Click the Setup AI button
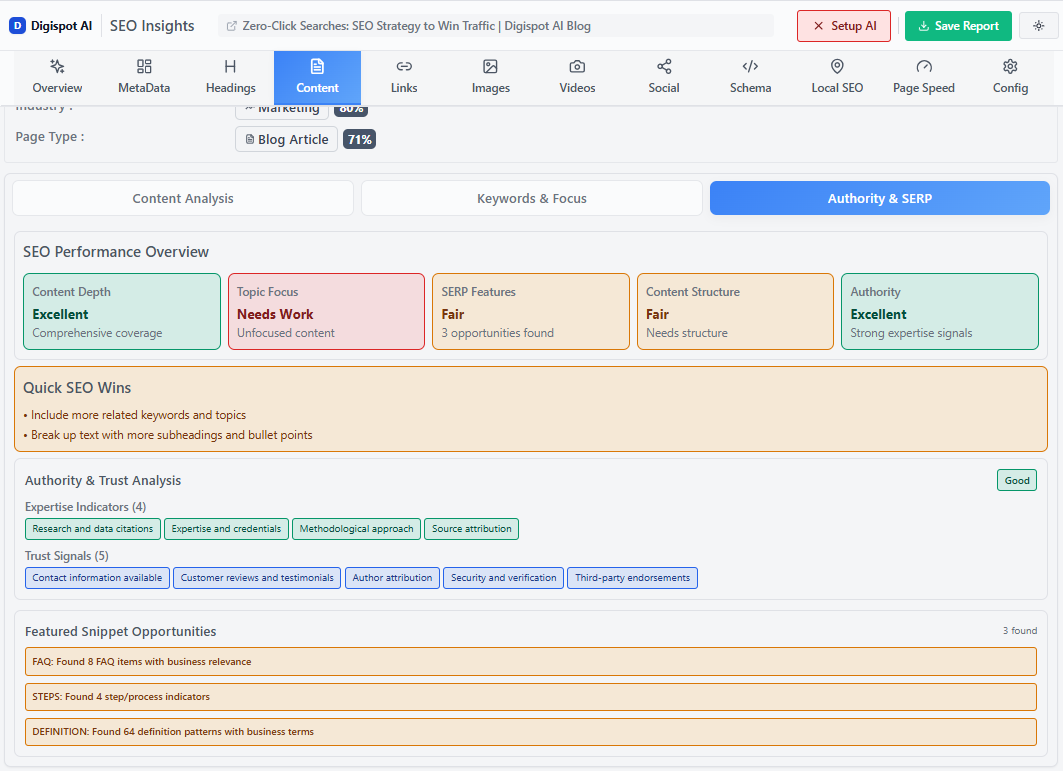This screenshot has width=1063, height=771. click(x=844, y=26)
